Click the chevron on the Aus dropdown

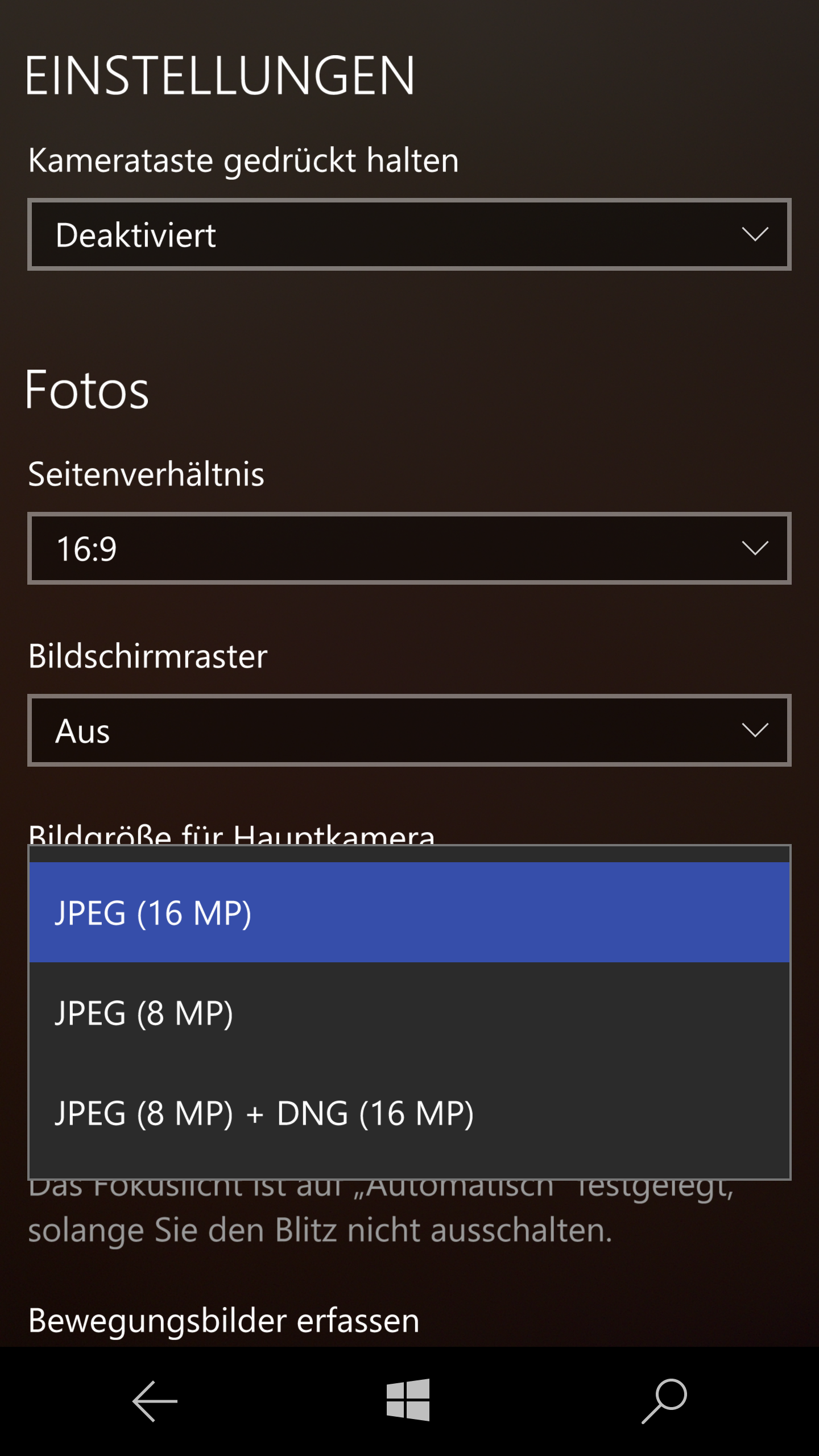pyautogui.click(x=755, y=730)
